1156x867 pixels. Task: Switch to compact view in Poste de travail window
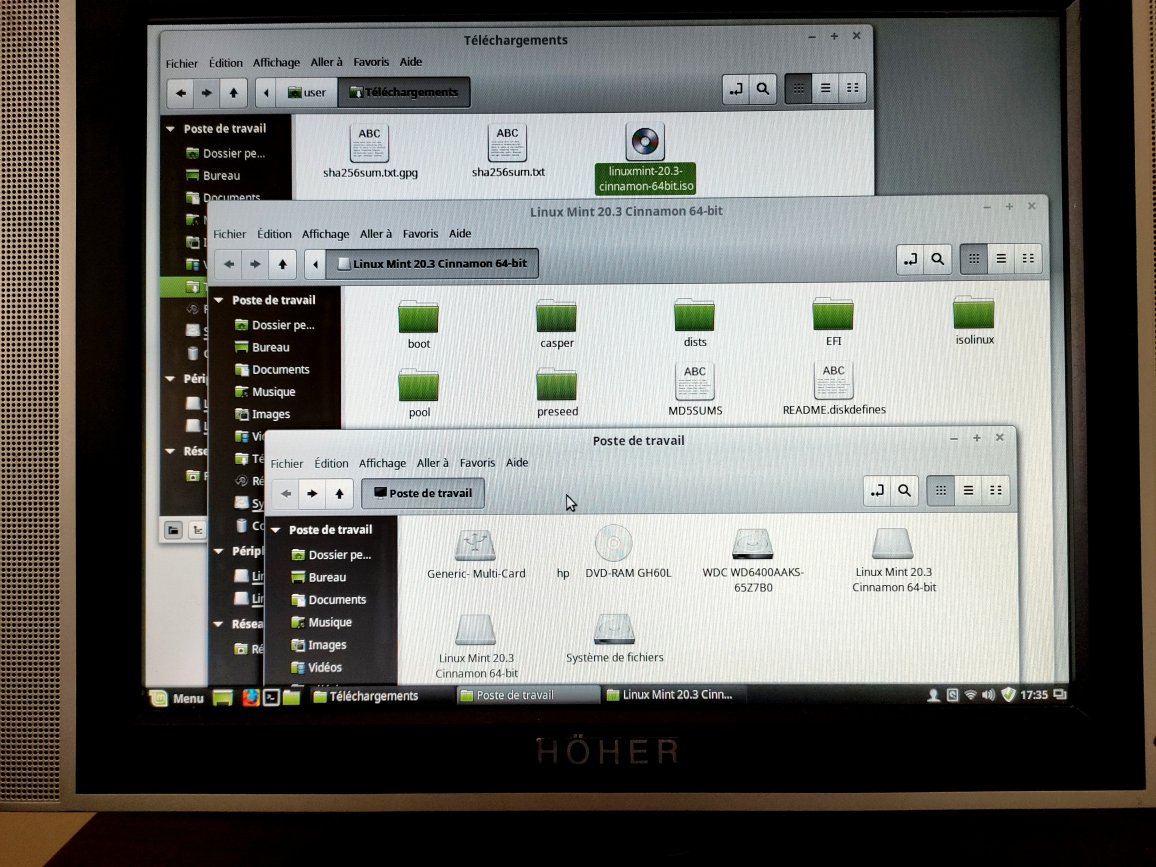[x=995, y=491]
